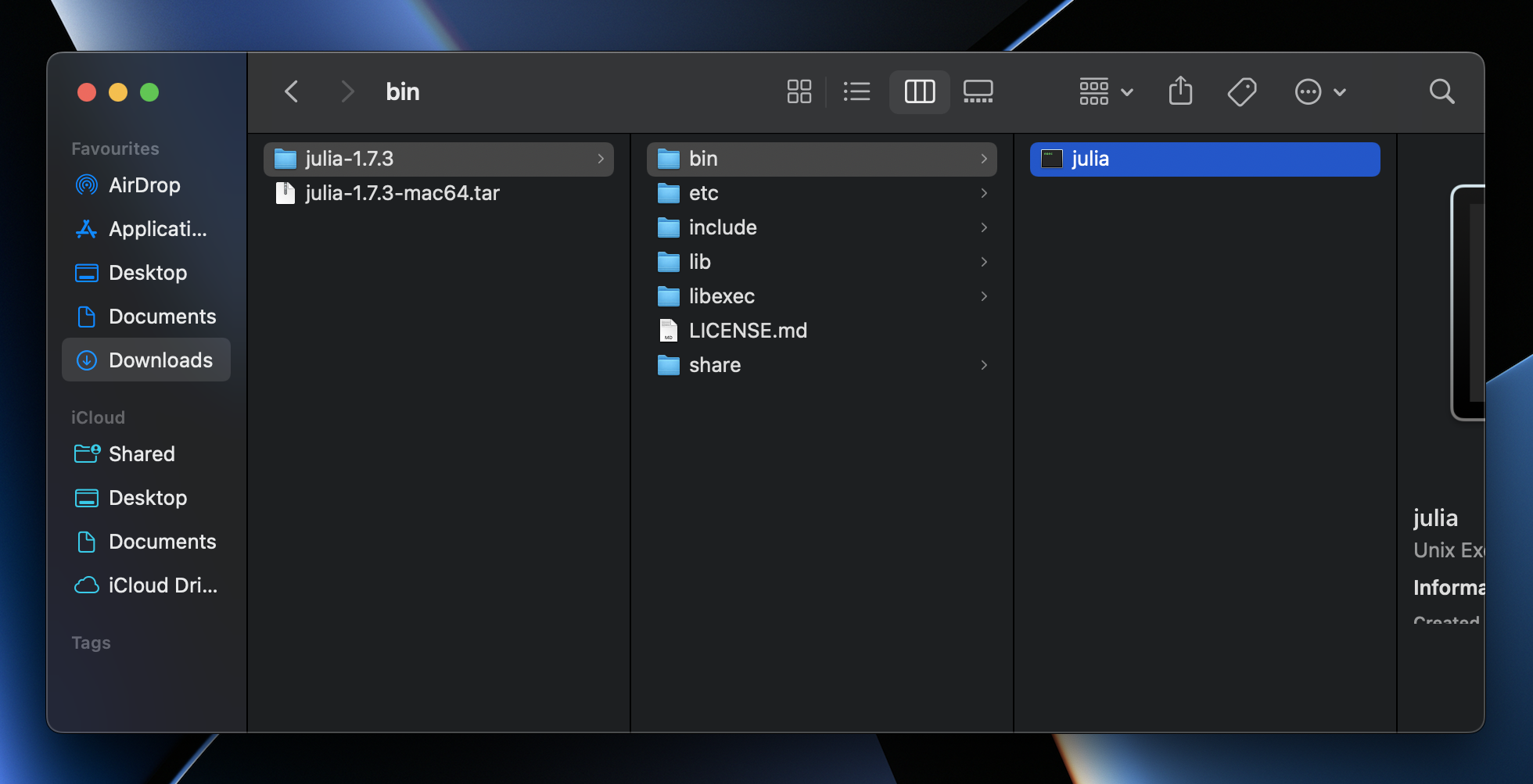
Task: Click the search magnifier icon
Action: point(1441,91)
